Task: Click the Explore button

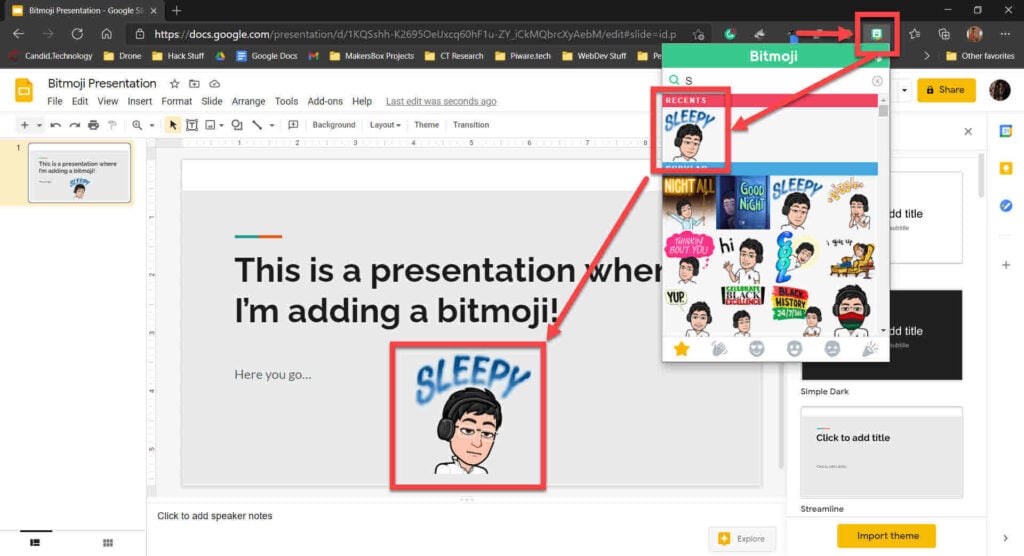Action: (x=742, y=539)
